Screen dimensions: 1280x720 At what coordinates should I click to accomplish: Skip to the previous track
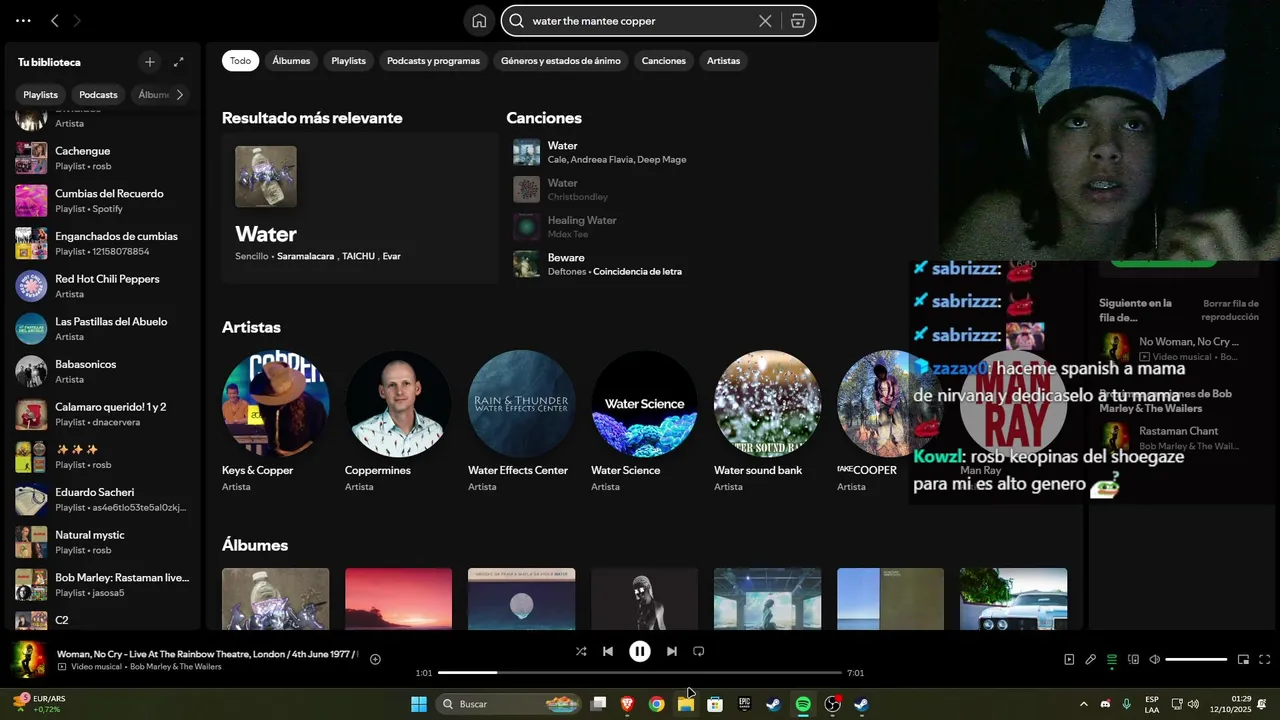click(x=607, y=651)
